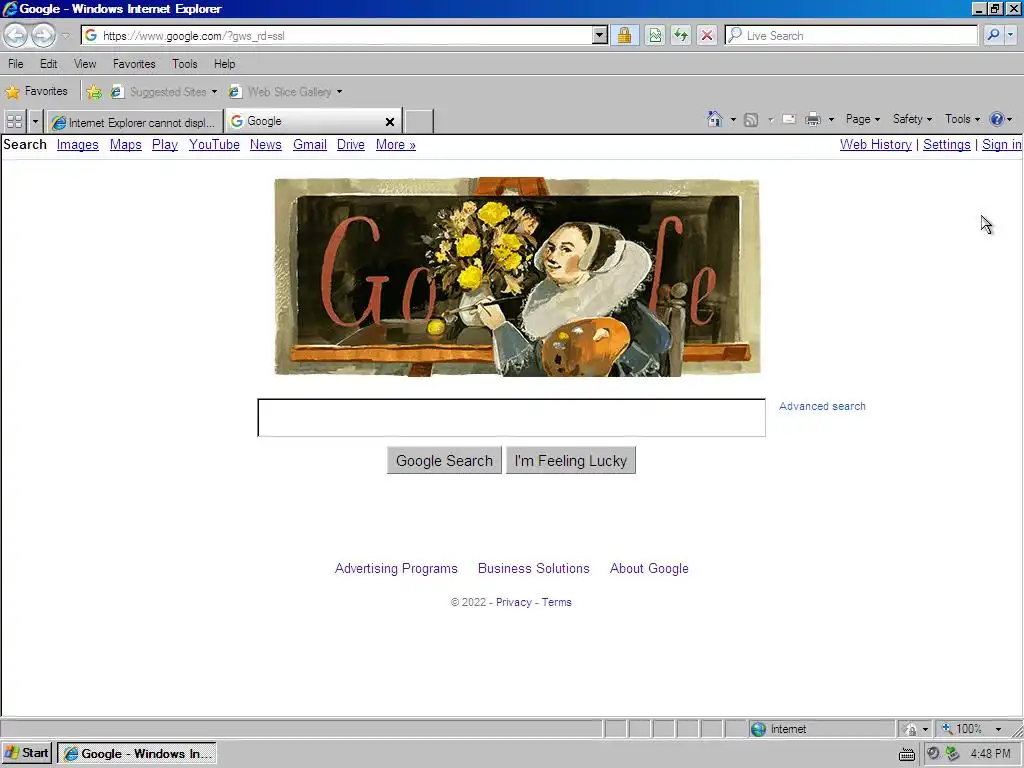Click the Windows Start button
The height and width of the screenshot is (768, 1024).
click(x=27, y=754)
